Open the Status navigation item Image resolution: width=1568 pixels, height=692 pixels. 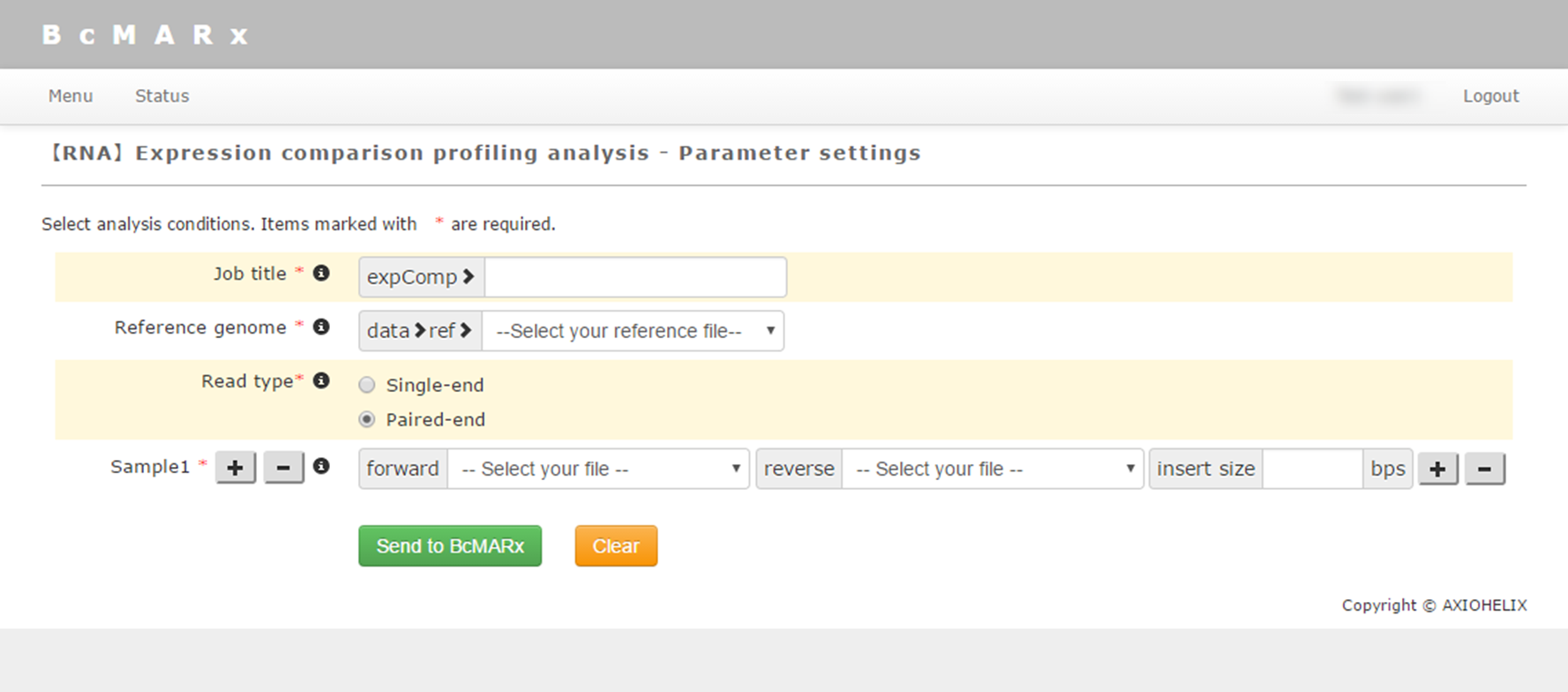[x=161, y=96]
